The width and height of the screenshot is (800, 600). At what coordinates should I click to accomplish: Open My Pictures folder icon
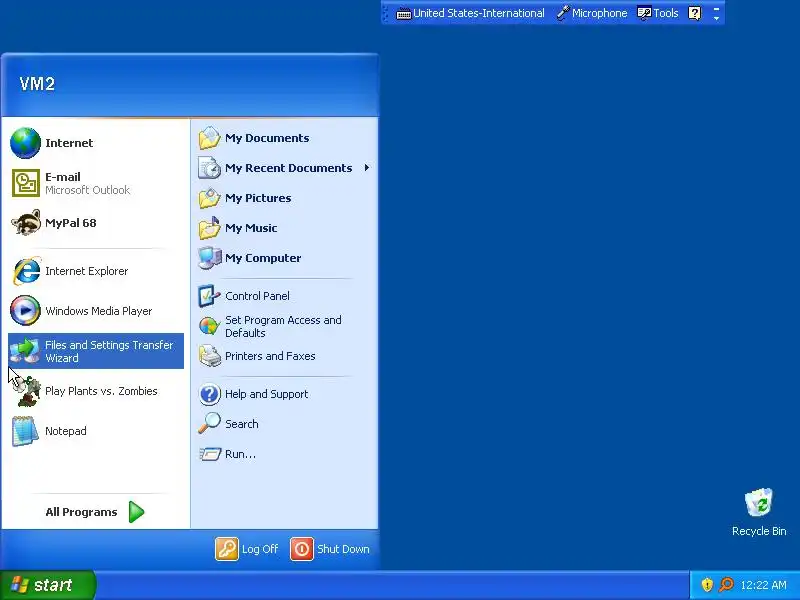click(209, 198)
